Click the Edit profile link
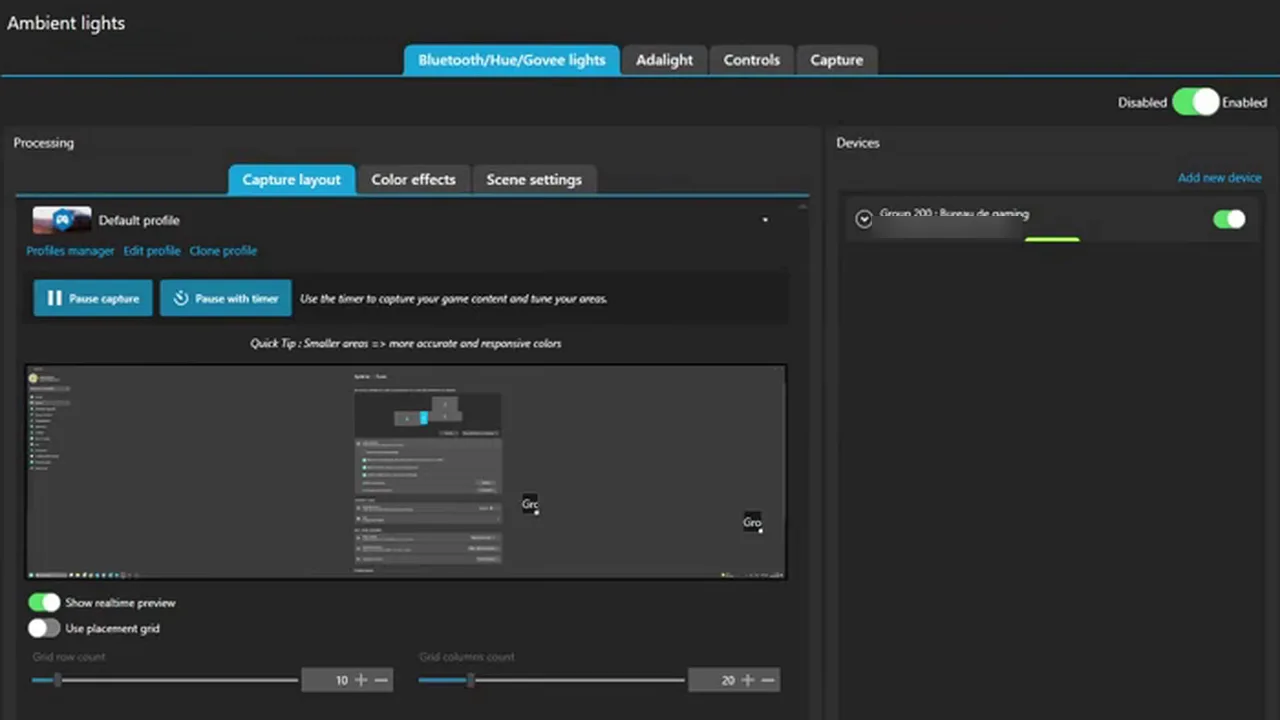Image resolution: width=1280 pixels, height=720 pixels. tap(152, 251)
